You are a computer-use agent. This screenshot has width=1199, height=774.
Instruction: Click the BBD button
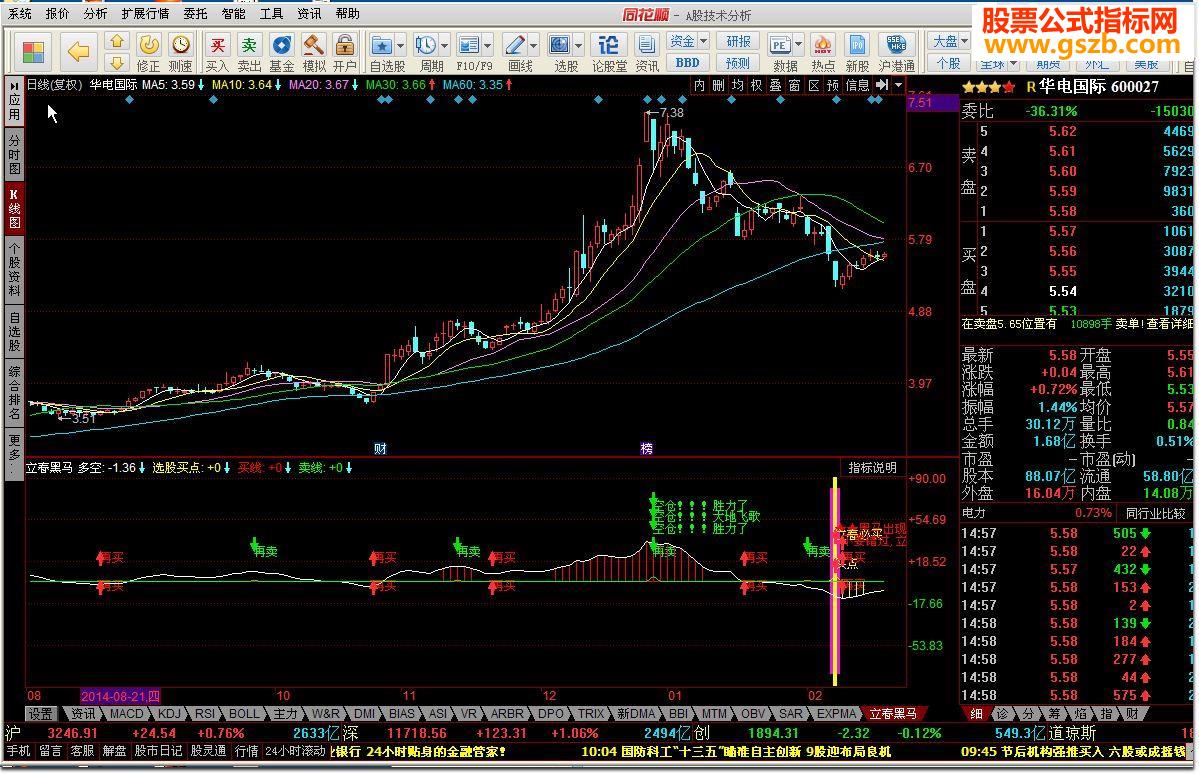coord(687,63)
